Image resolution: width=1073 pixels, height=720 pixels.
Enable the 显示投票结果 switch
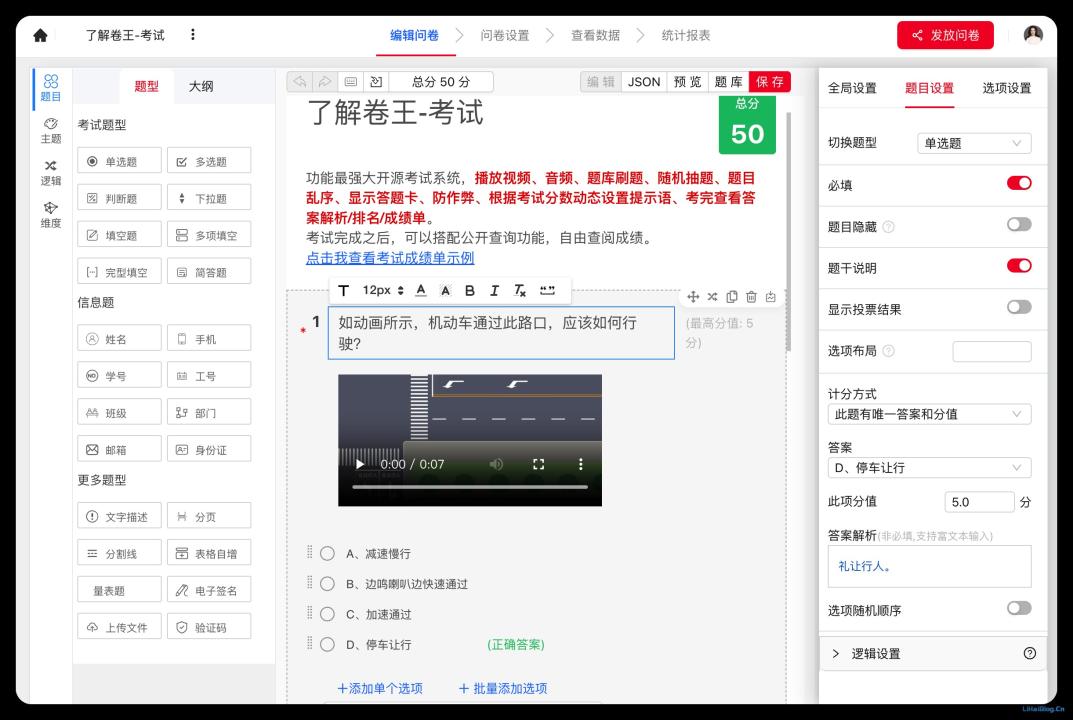[1019, 307]
